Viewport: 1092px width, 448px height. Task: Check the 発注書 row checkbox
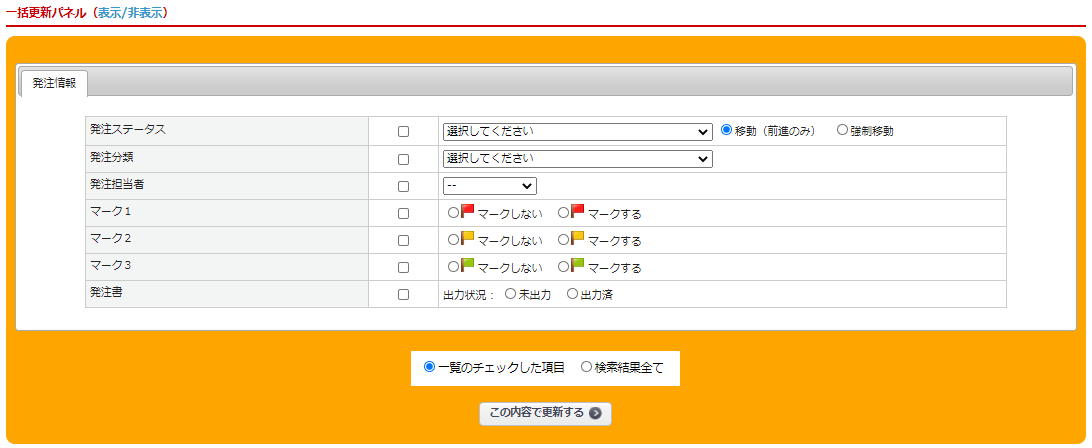point(404,295)
